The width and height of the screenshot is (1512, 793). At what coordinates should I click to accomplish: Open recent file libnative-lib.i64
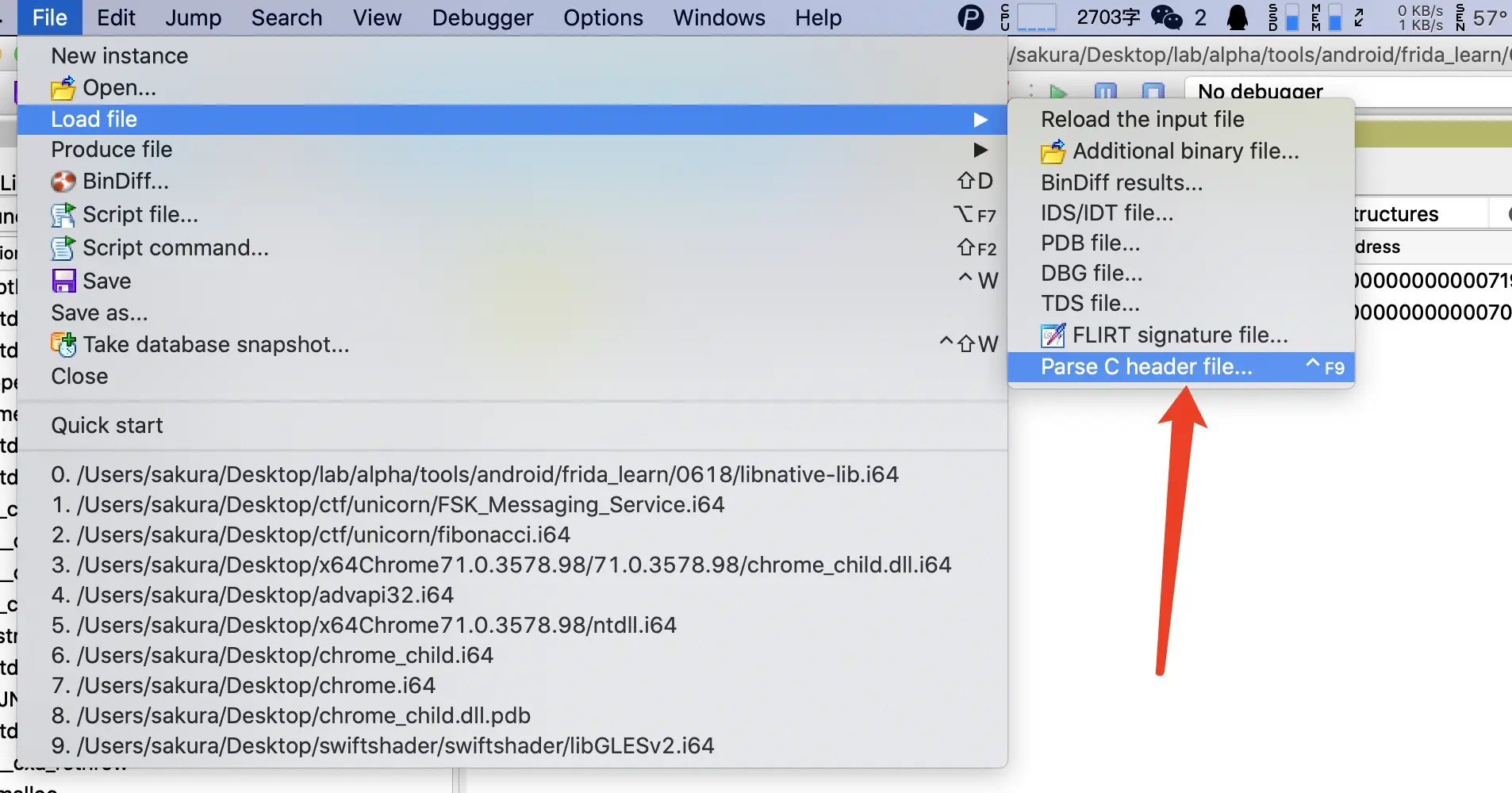(512, 475)
